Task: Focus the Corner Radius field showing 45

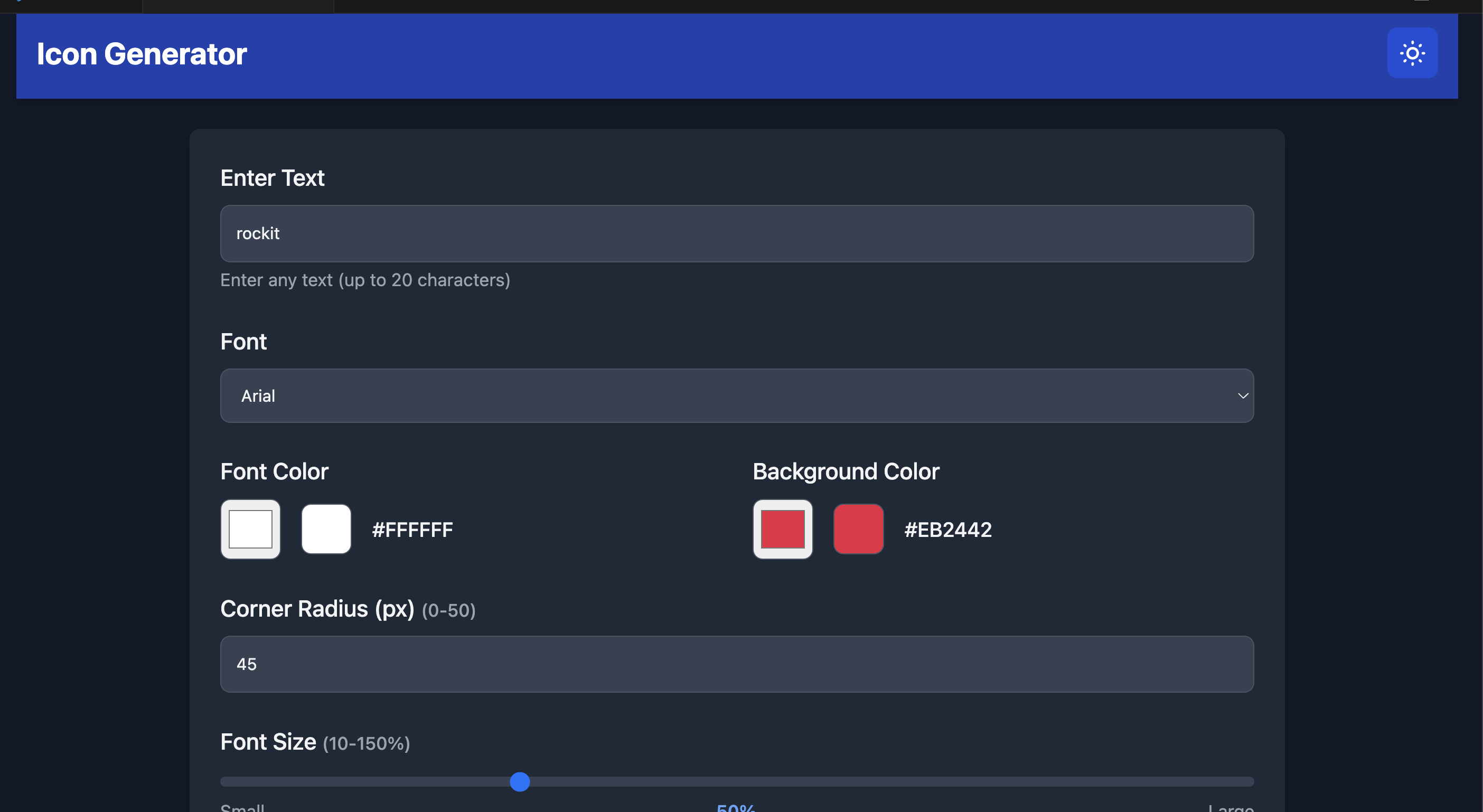Action: [x=736, y=664]
